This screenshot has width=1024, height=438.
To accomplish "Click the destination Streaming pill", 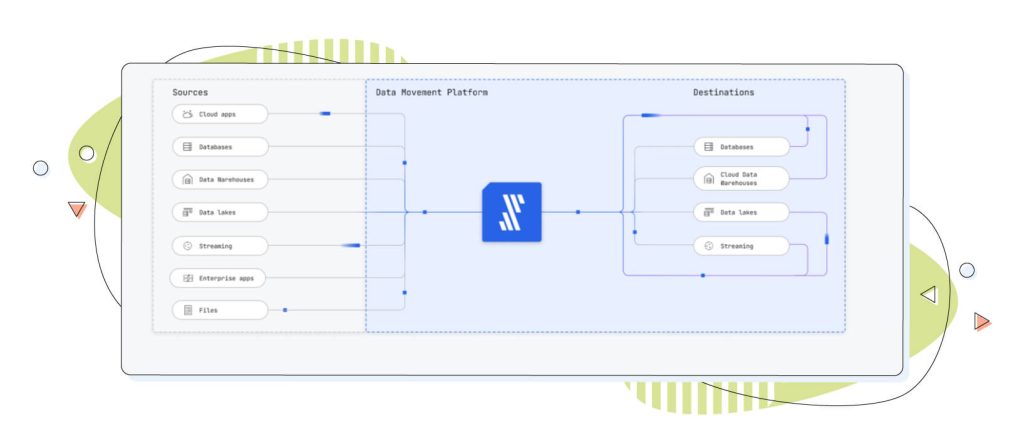I will click(x=741, y=246).
